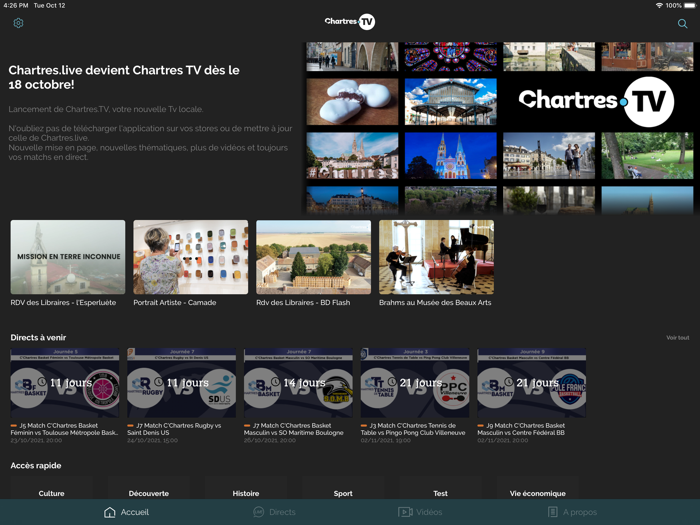Switch to the Accueil tab
This screenshot has height=525, width=700.
(126, 512)
